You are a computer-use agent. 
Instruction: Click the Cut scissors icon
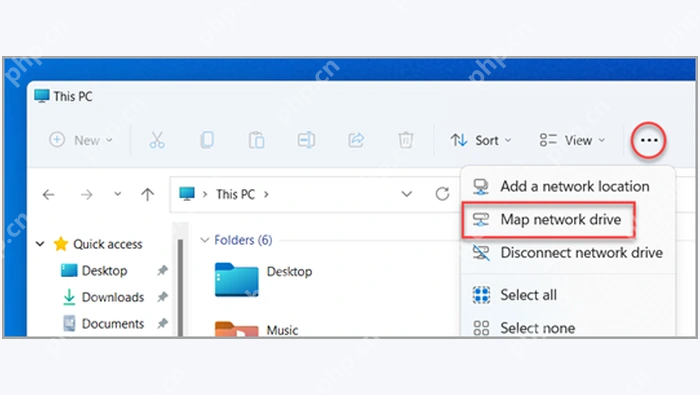[157, 140]
